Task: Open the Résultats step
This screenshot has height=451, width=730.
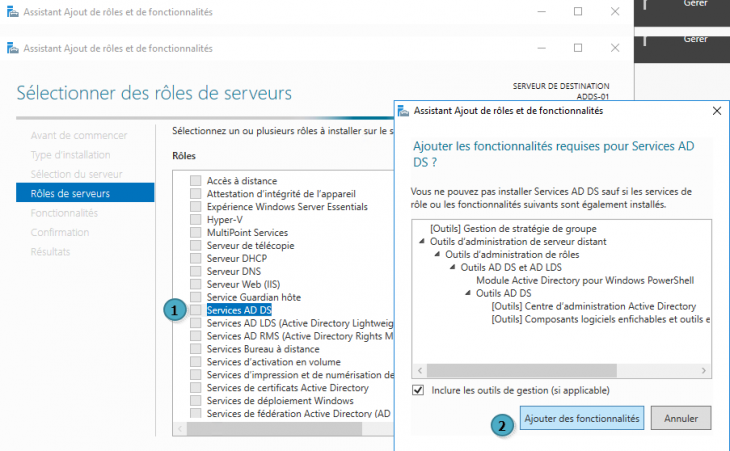Action: pos(50,252)
